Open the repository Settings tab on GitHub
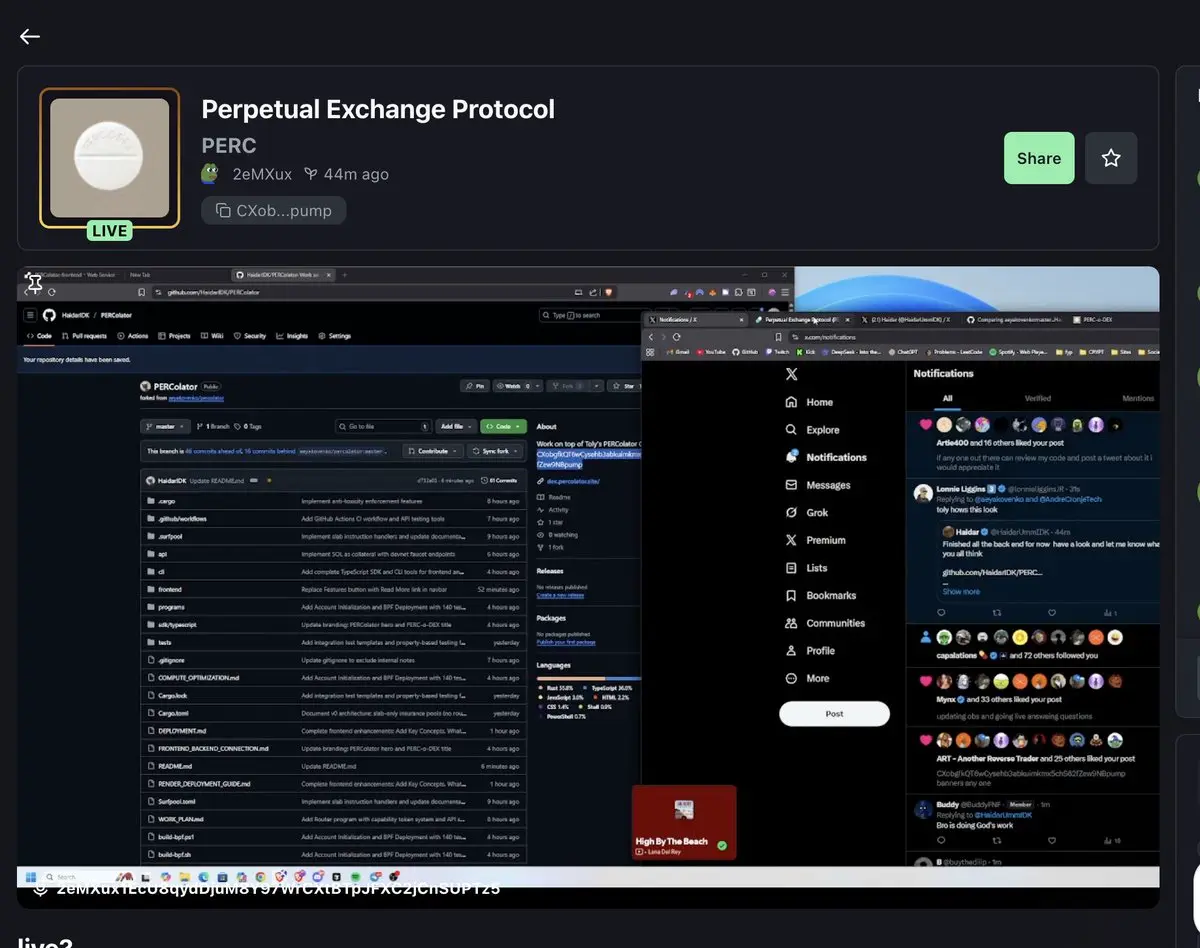Screen dimensions: 1200x948 (336, 336)
